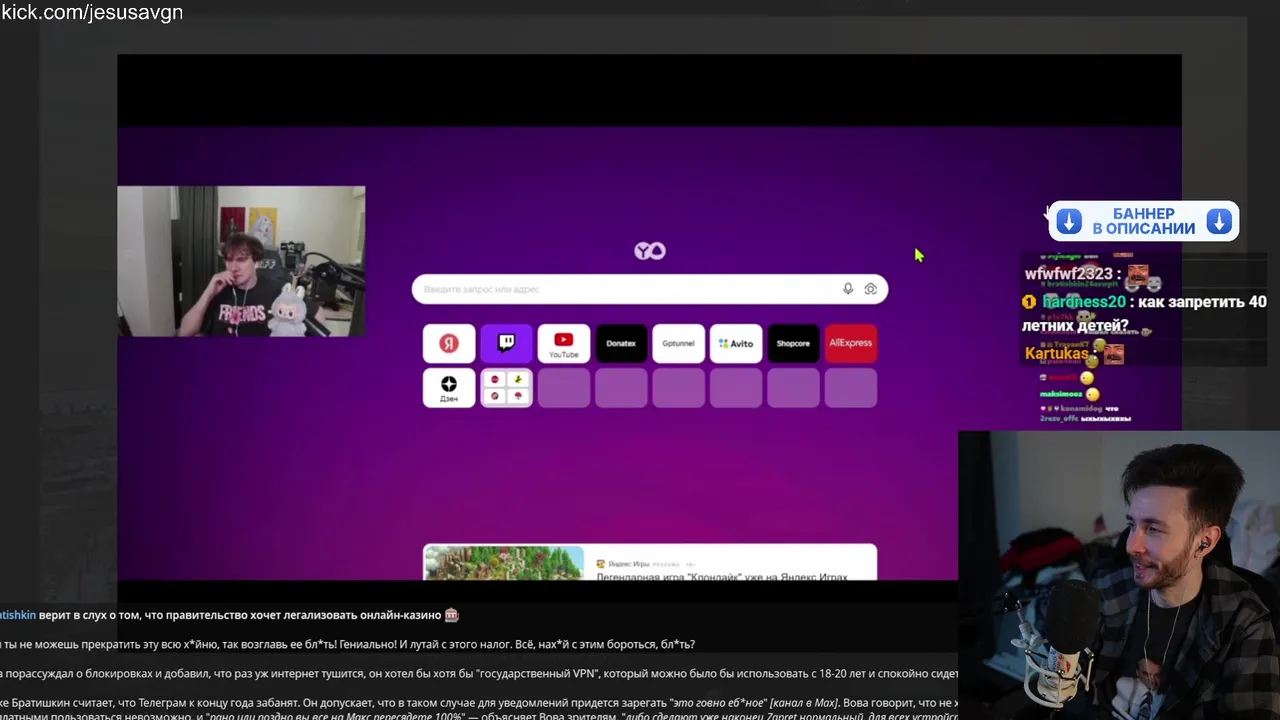
Task: Click the right download arrow on the banner
Action: click(x=1218, y=222)
